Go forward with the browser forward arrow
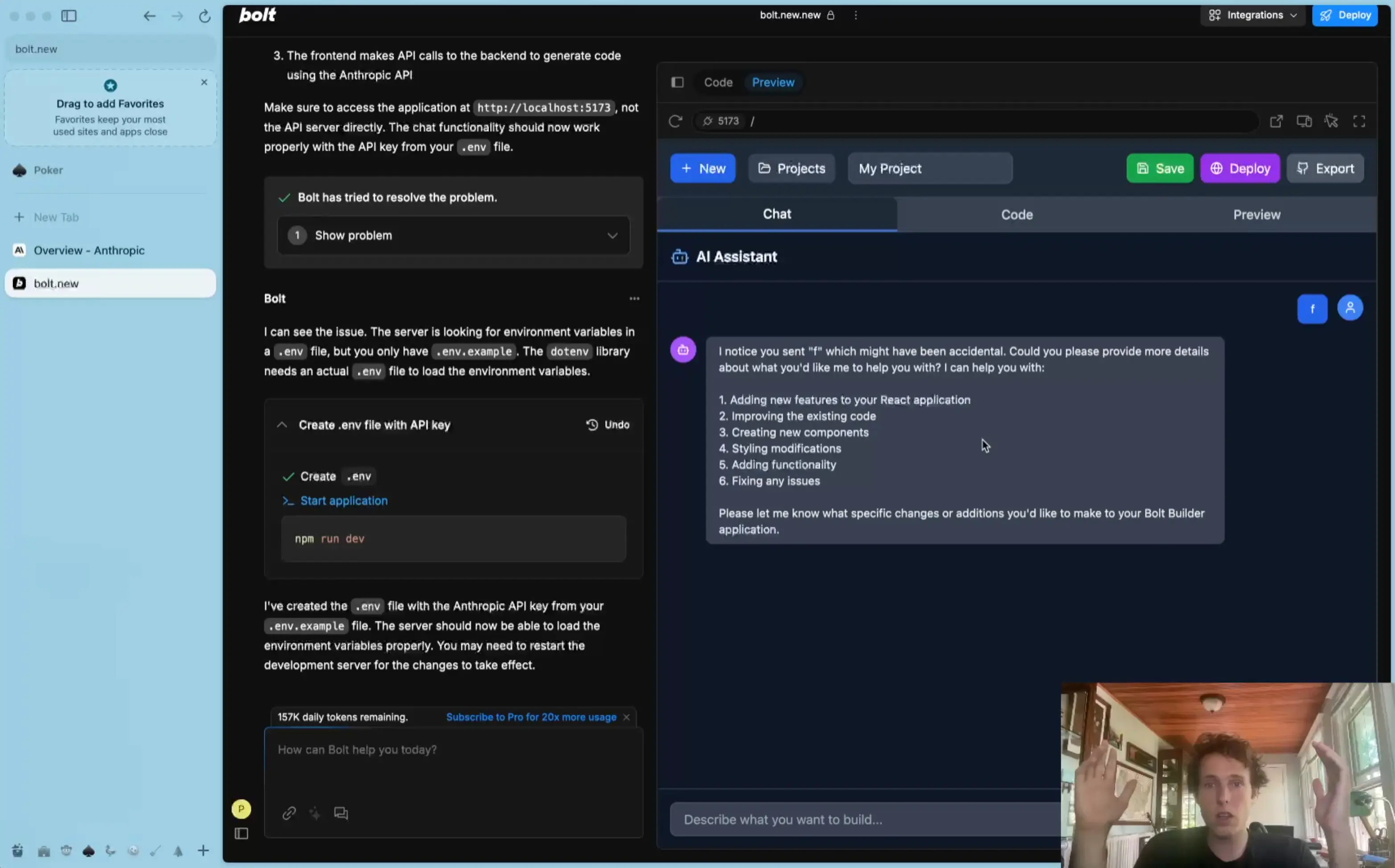Viewport: 1395px width, 868px height. [x=177, y=16]
